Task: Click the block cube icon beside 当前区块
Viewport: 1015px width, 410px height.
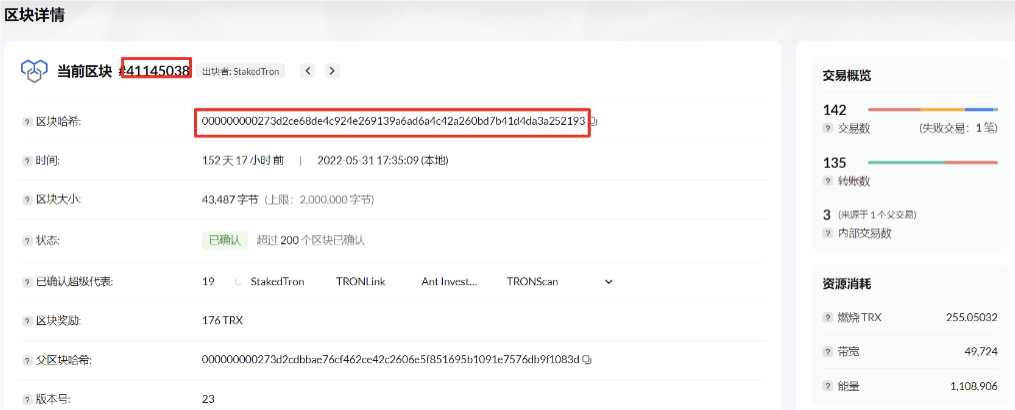Action: 35,71
